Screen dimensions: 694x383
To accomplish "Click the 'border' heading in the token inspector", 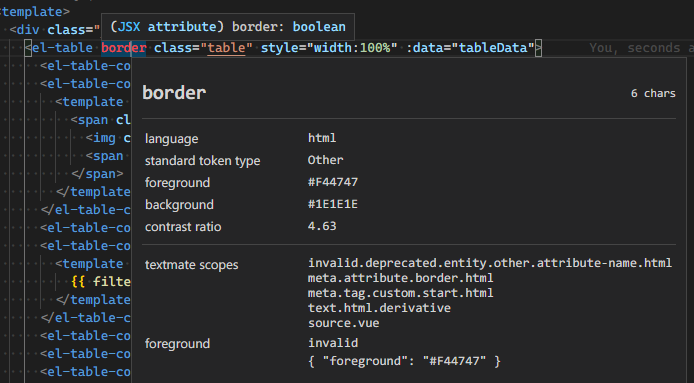I will [174, 93].
